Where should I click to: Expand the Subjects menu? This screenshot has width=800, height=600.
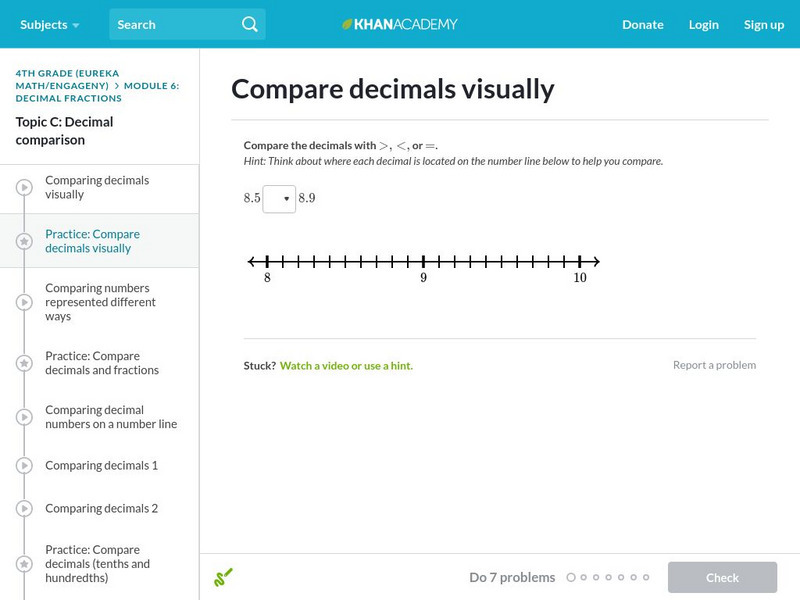click(x=50, y=24)
